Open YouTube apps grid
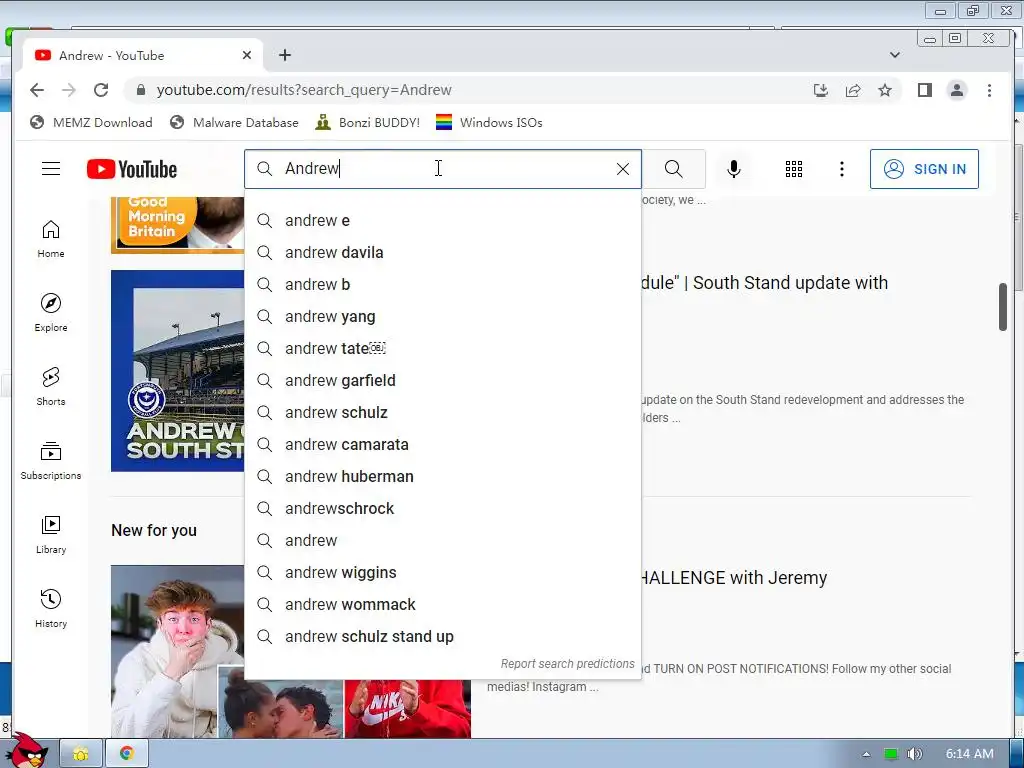 (x=793, y=169)
